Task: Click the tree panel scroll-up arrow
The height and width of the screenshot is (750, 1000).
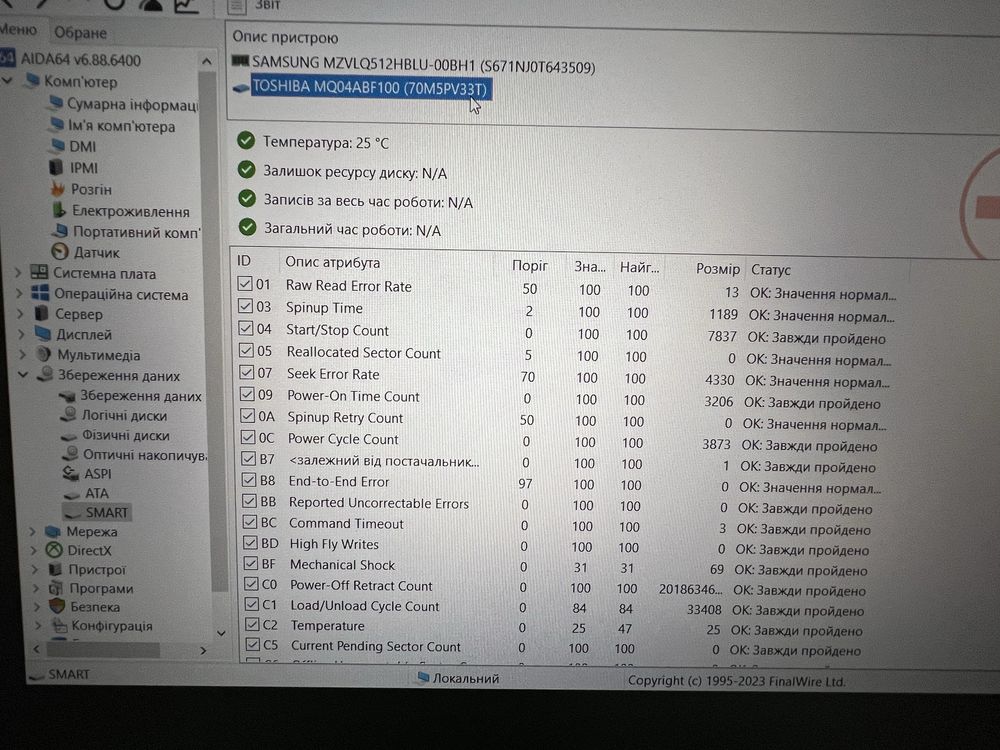Action: (207, 61)
